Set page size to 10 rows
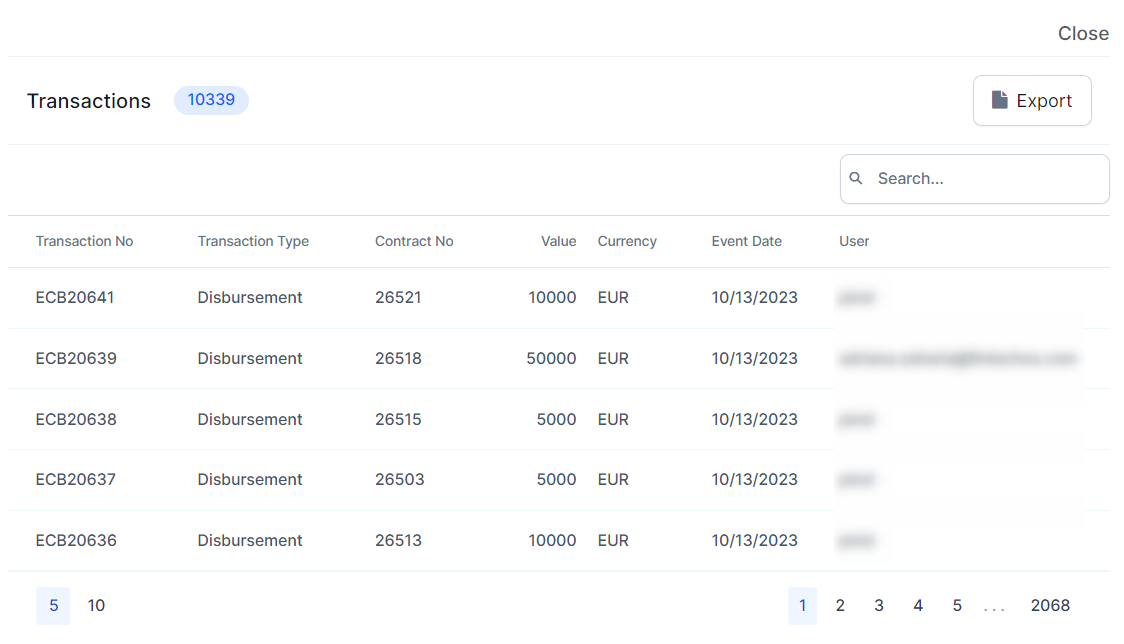The width and height of the screenshot is (1124, 644). (x=96, y=606)
